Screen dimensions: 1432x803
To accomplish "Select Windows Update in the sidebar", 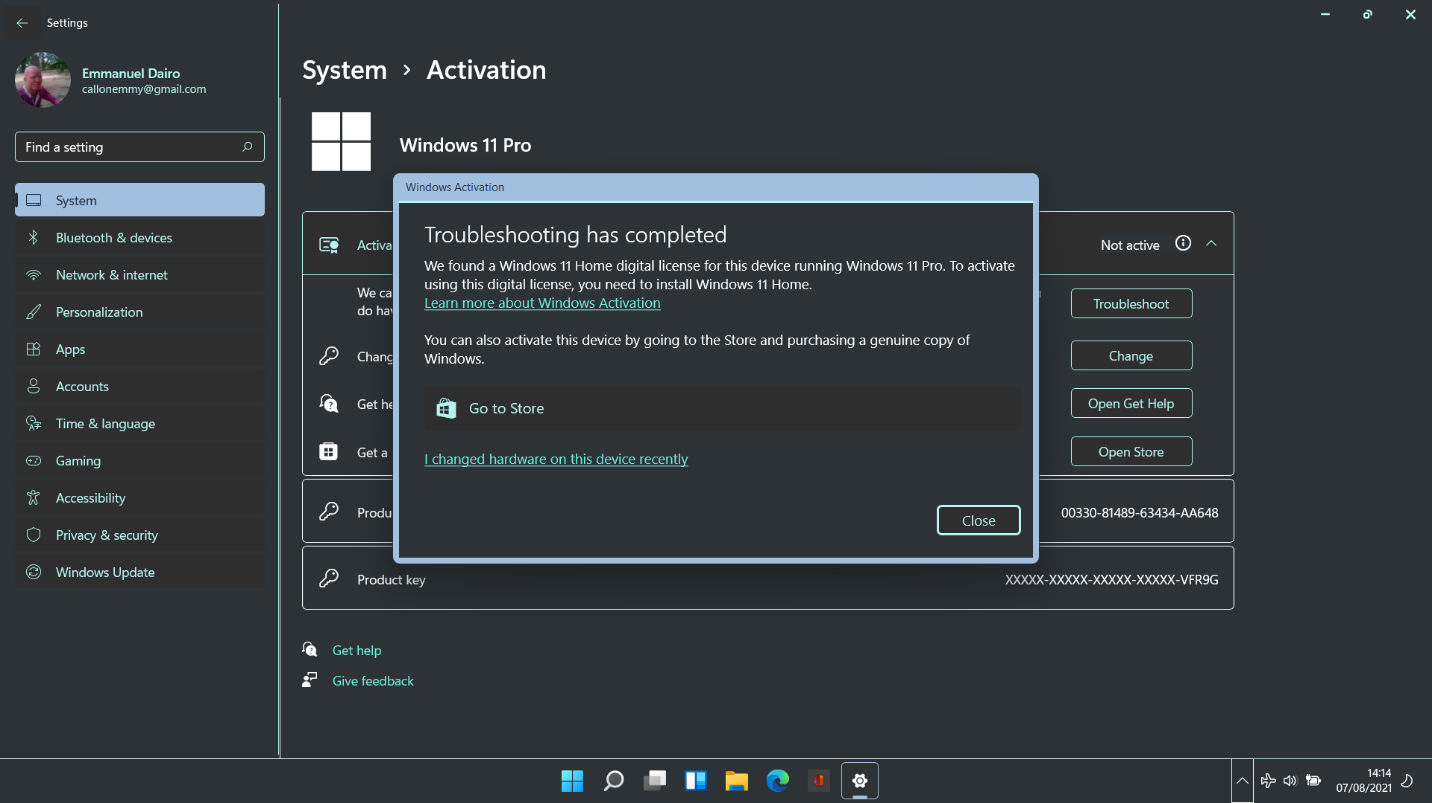I will point(105,572).
